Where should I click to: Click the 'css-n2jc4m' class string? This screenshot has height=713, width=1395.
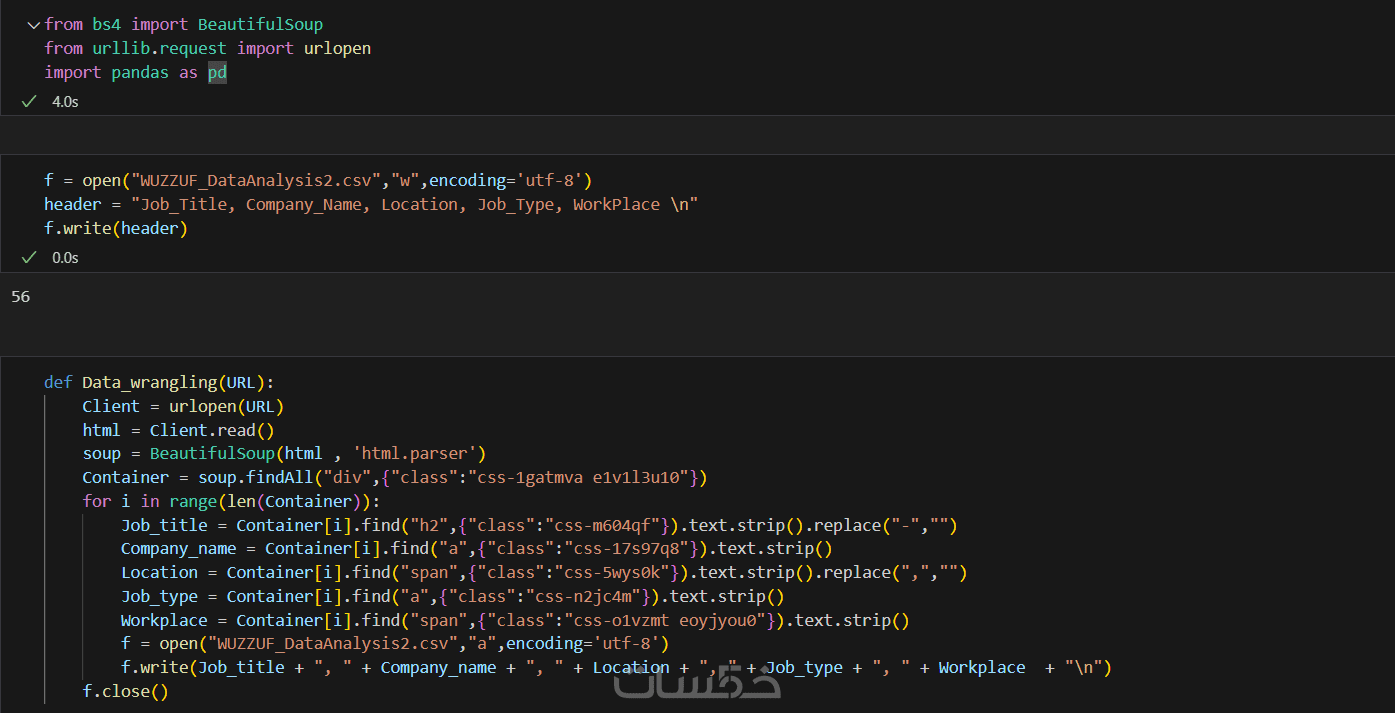pos(583,596)
